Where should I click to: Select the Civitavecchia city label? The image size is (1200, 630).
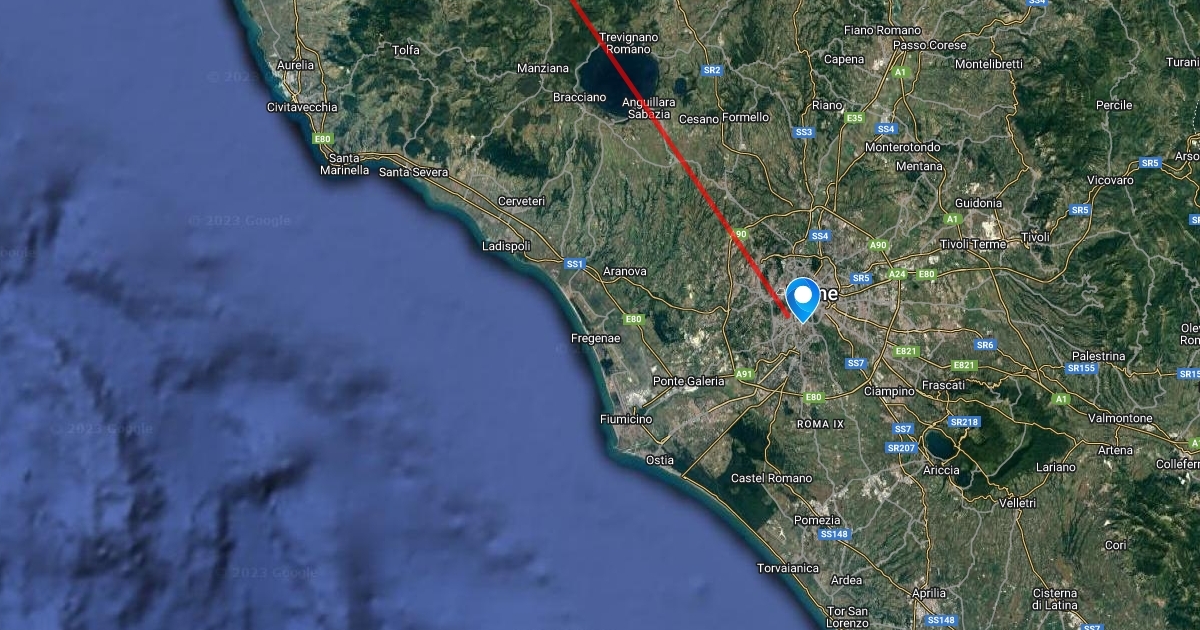click(x=301, y=106)
